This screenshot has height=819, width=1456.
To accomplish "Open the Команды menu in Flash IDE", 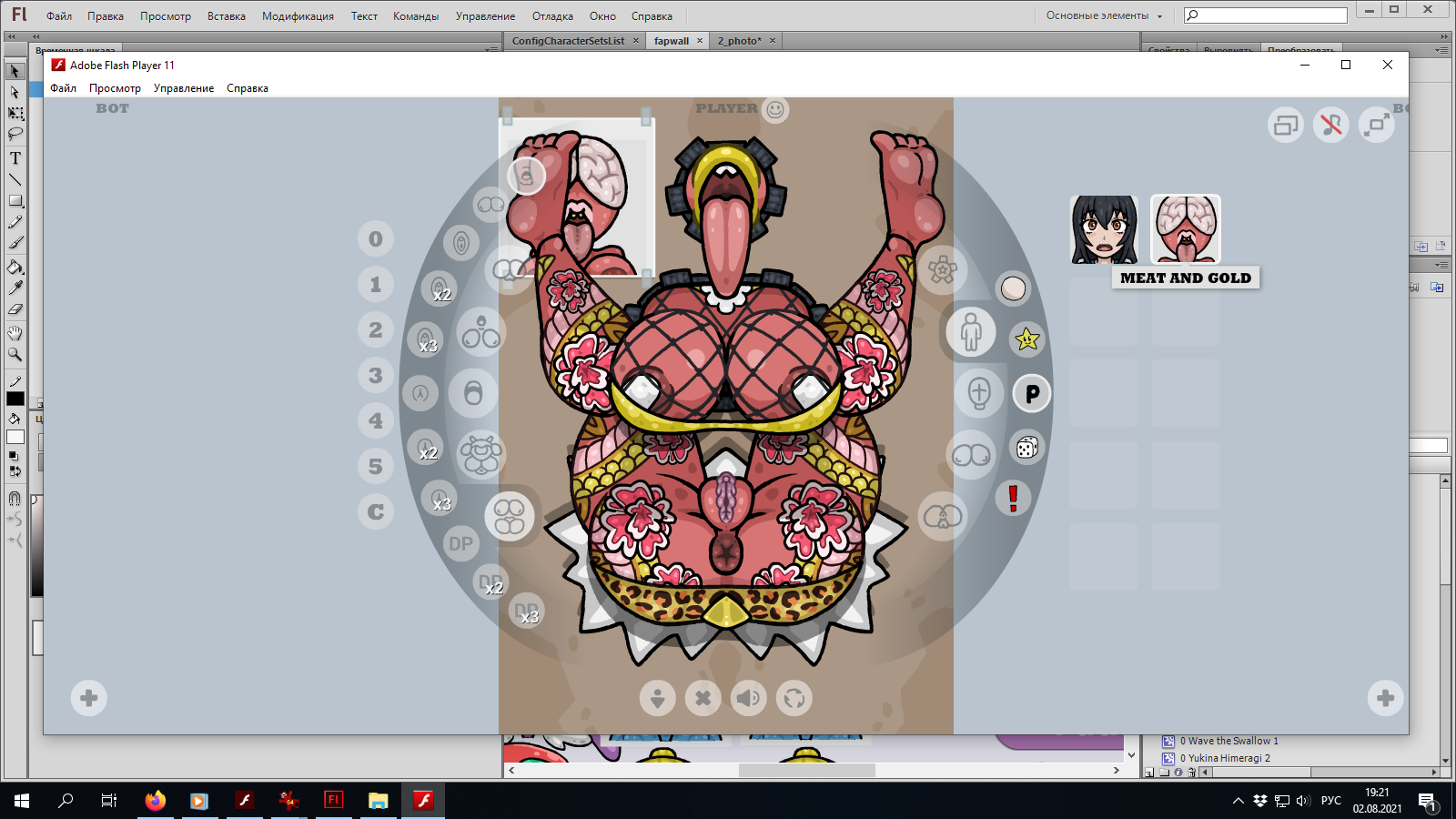I will [416, 16].
